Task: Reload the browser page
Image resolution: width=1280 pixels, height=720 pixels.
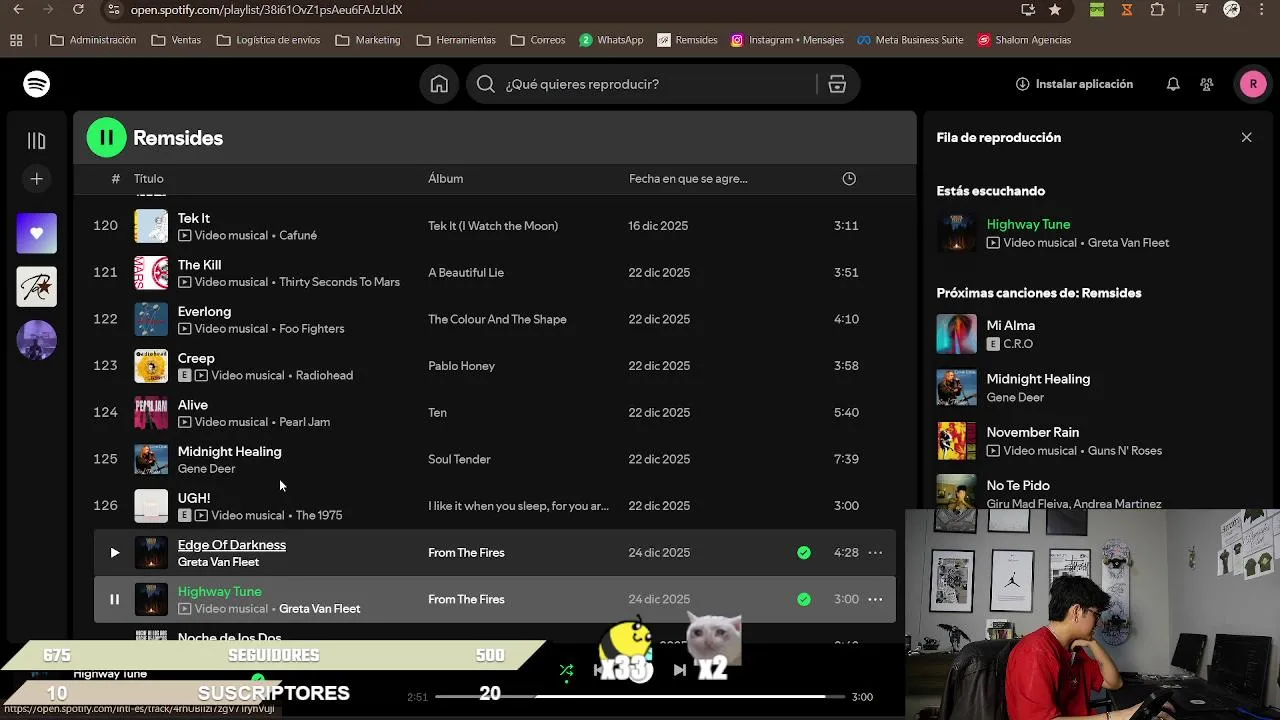Action: [78, 10]
